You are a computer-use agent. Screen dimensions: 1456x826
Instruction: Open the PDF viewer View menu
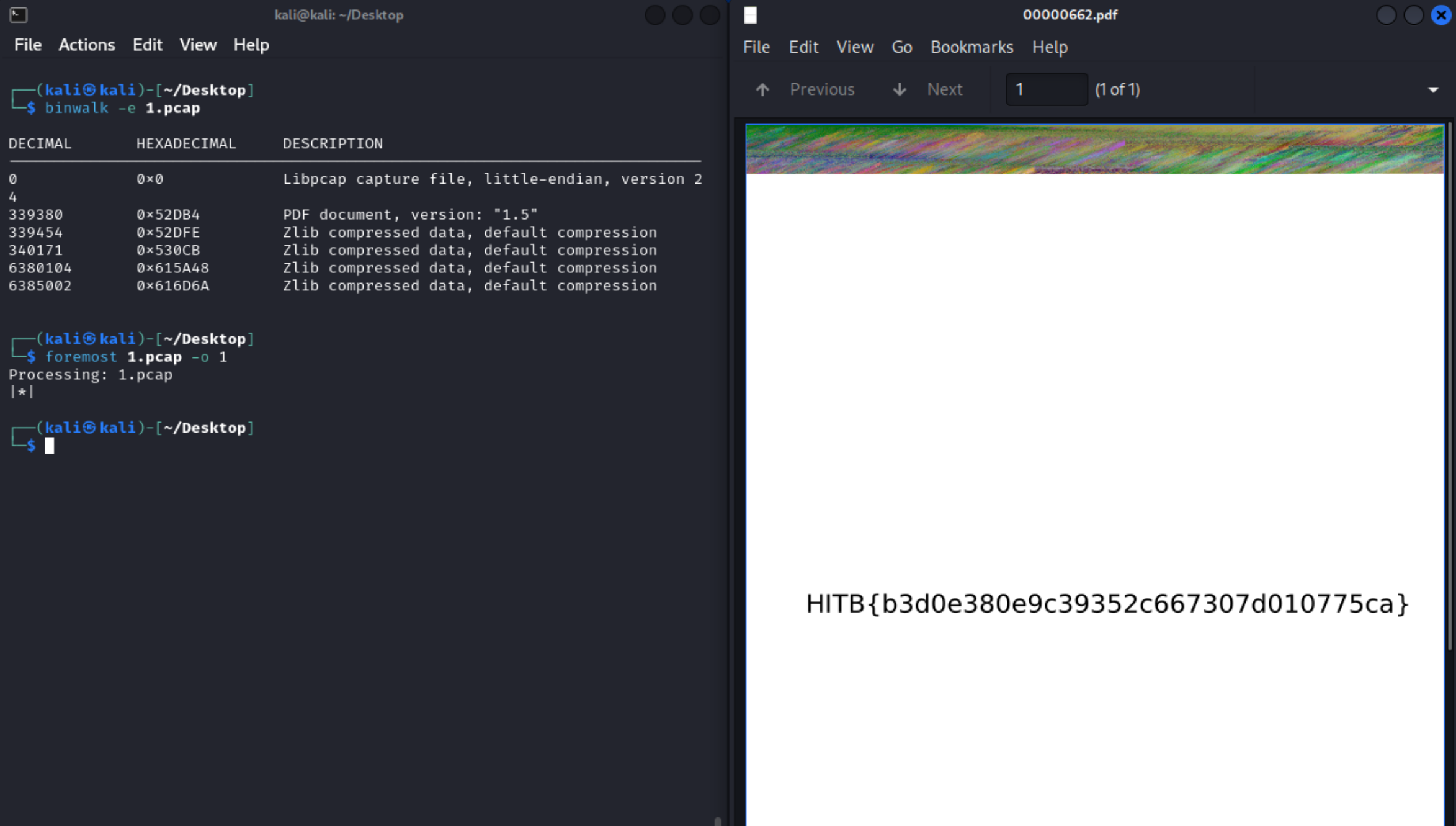[x=854, y=47]
